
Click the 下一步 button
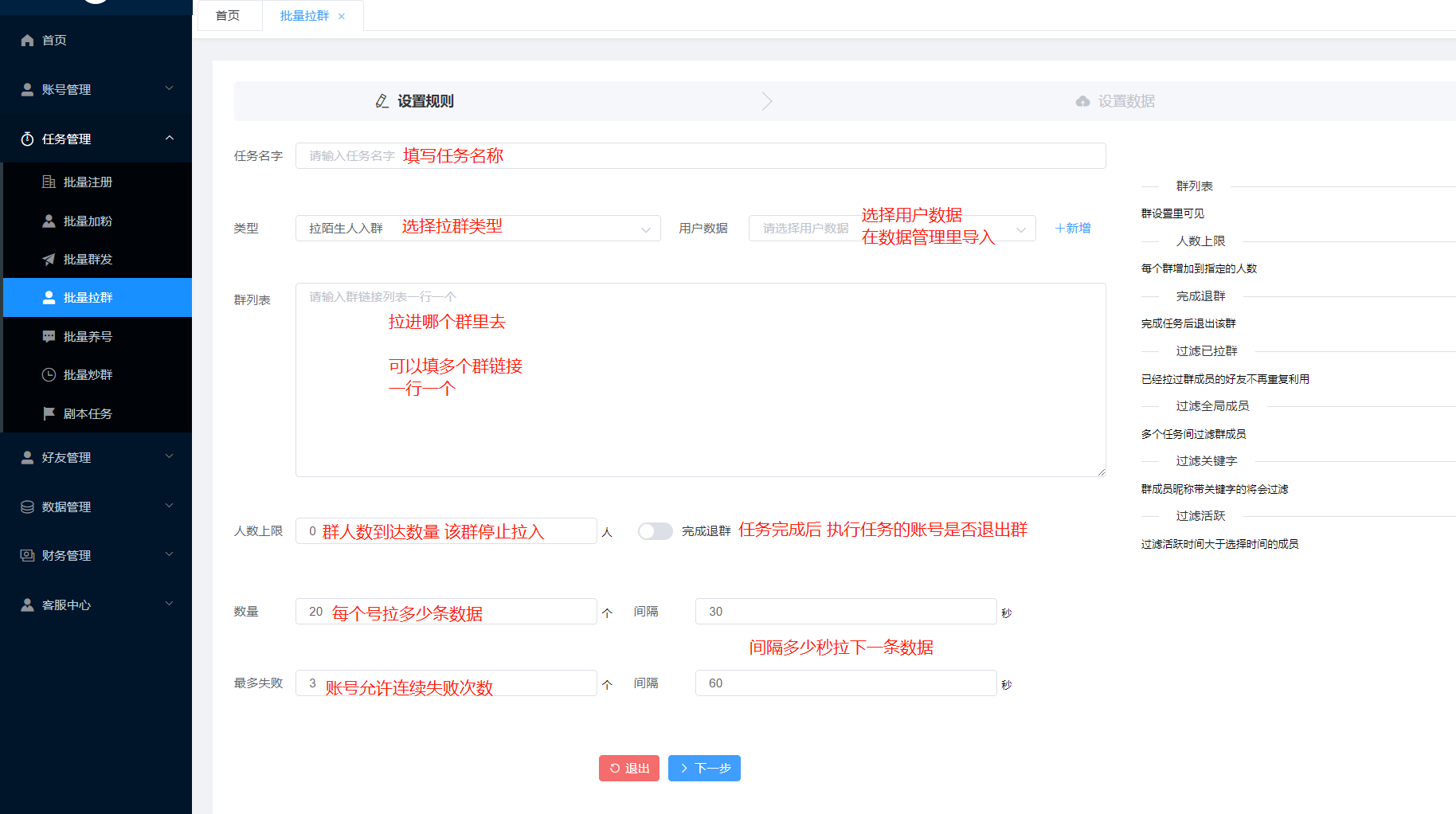704,769
